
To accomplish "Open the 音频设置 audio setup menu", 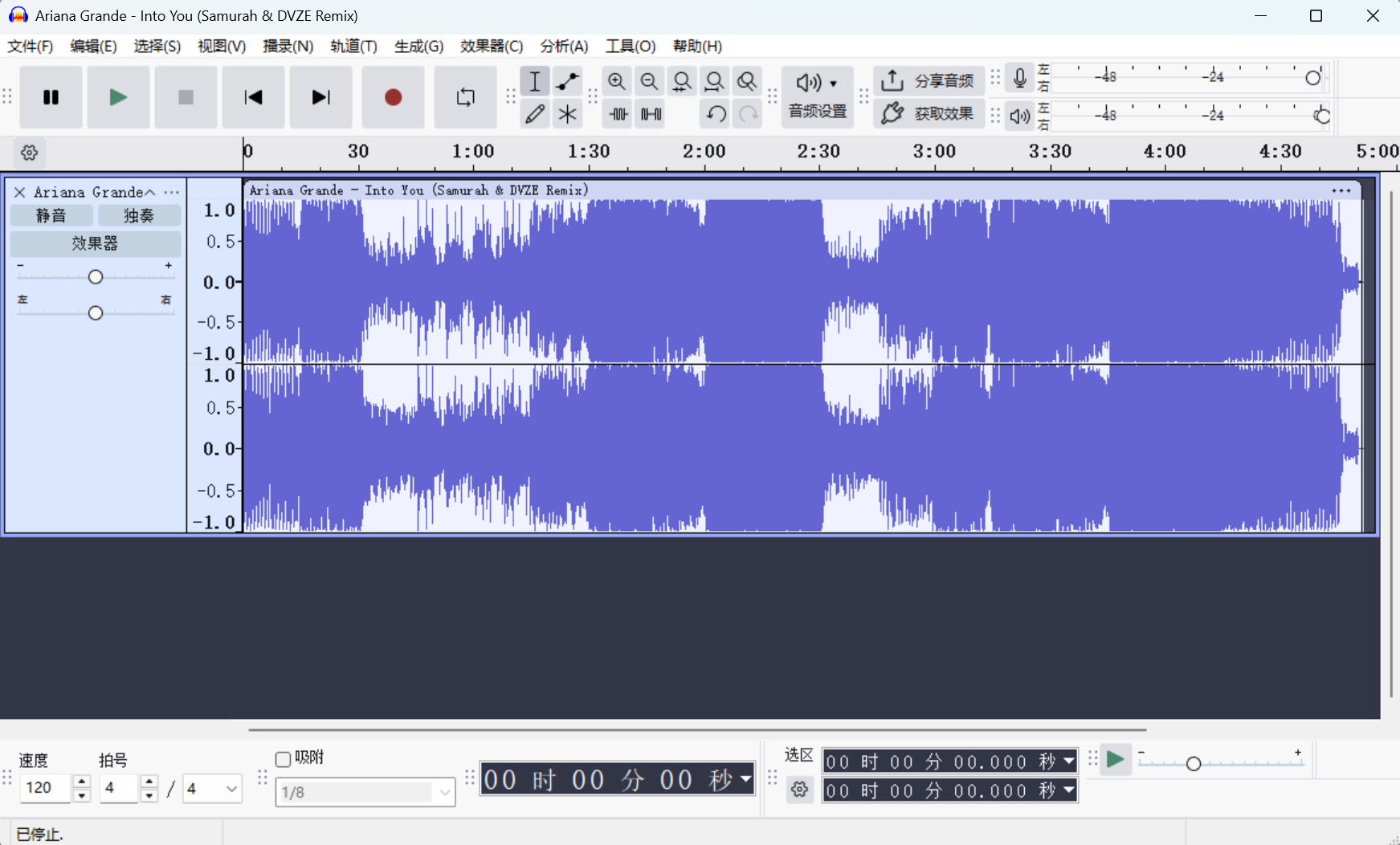I will [x=818, y=97].
